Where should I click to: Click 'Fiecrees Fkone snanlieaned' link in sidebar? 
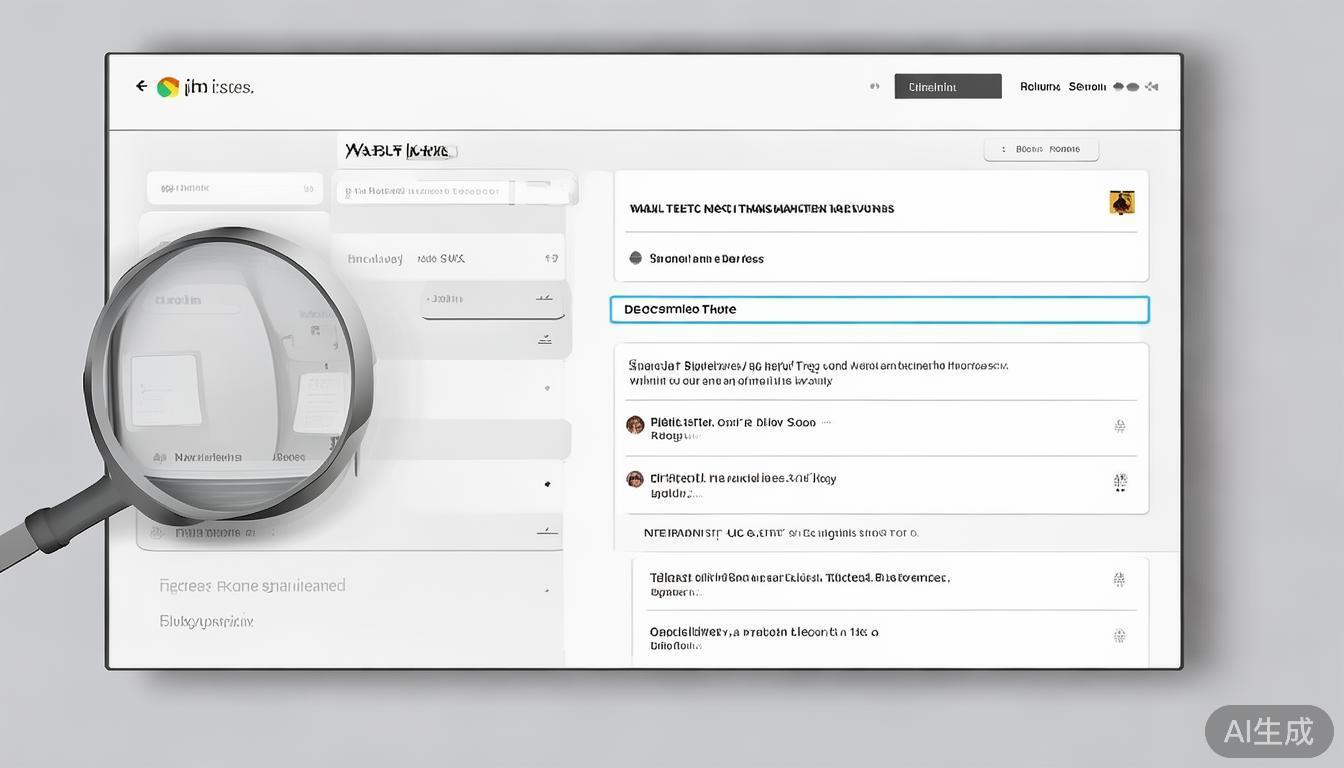coord(252,586)
